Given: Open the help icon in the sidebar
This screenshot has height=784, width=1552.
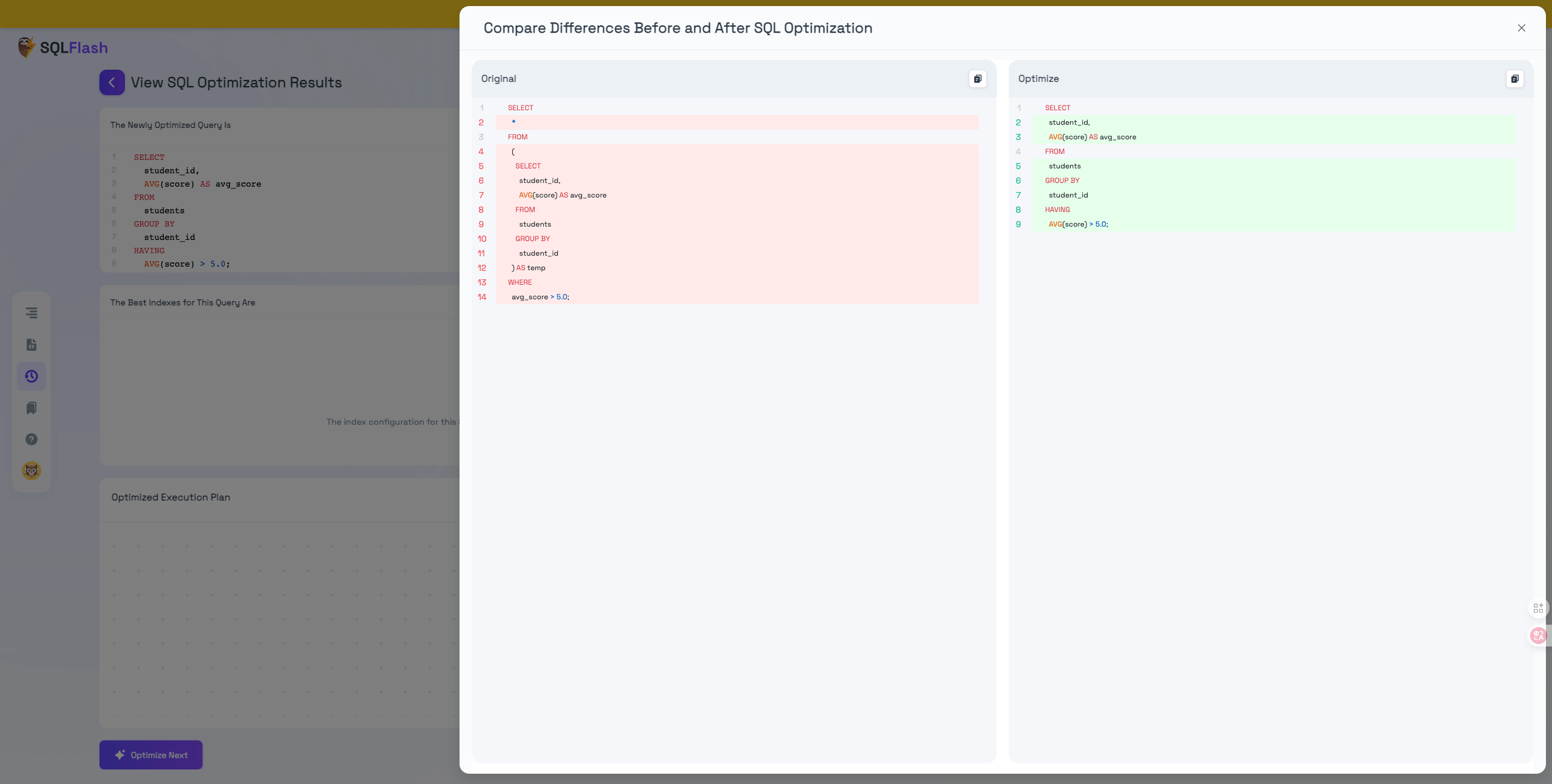Looking at the screenshot, I should 31,439.
